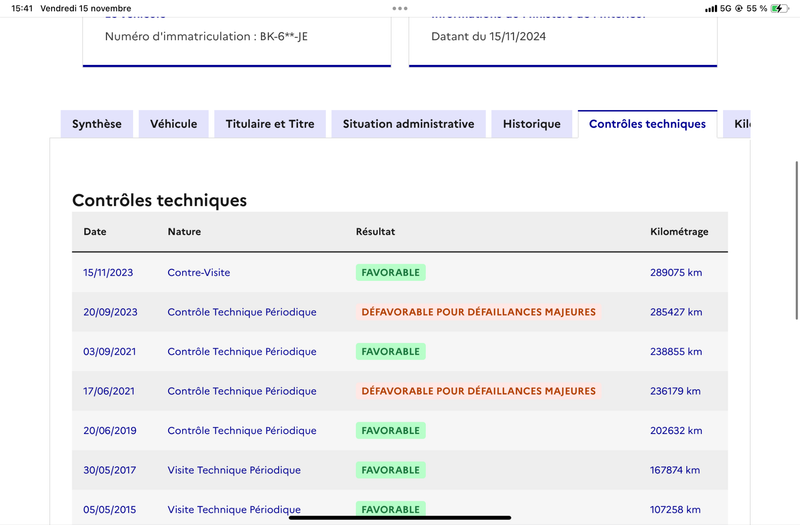Image resolution: width=800 pixels, height=525 pixels.
Task: Click the DÉFAVORABLE badge for 20/09/2023
Action: coord(479,312)
